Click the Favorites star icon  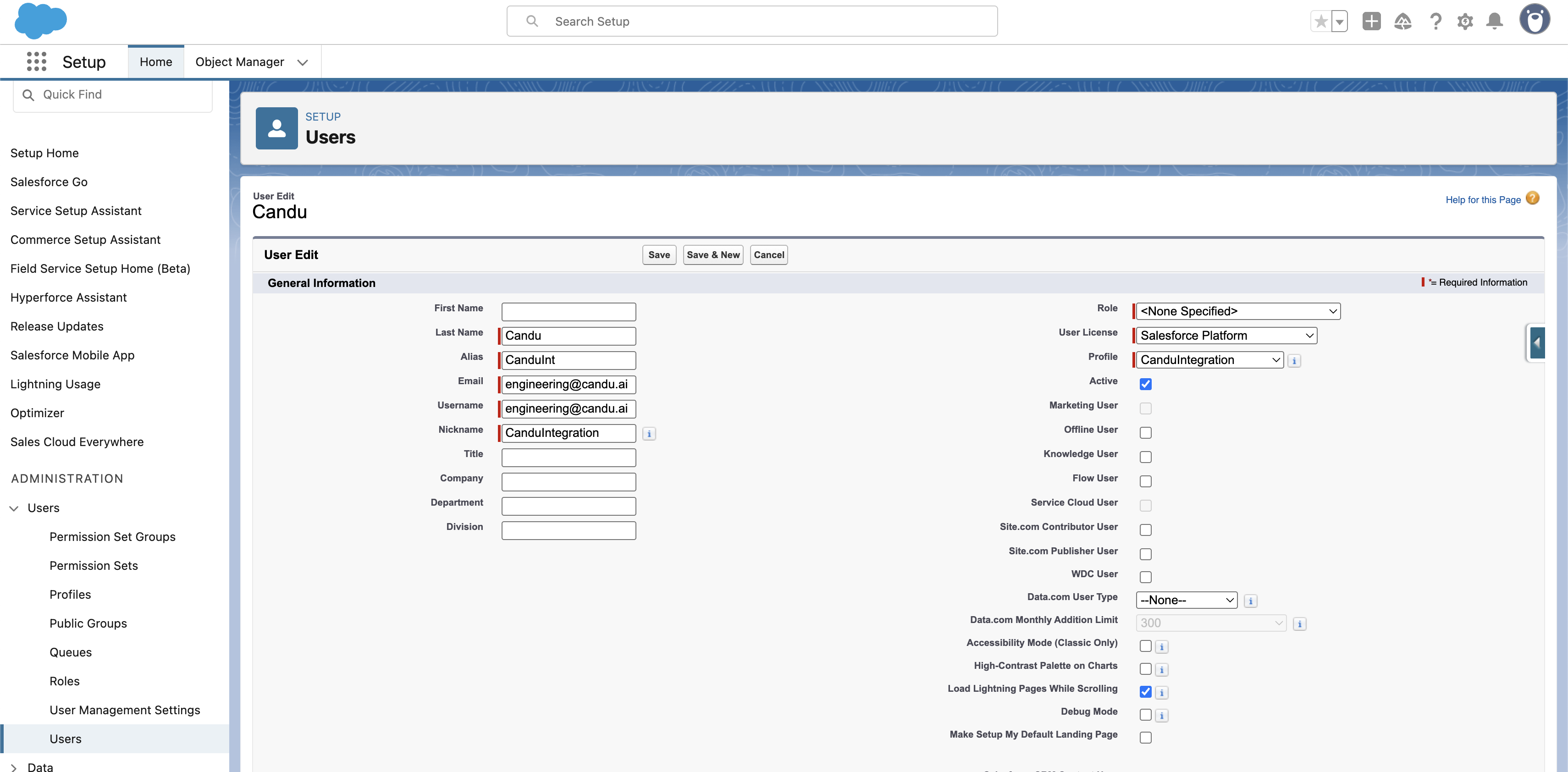pyautogui.click(x=1320, y=22)
